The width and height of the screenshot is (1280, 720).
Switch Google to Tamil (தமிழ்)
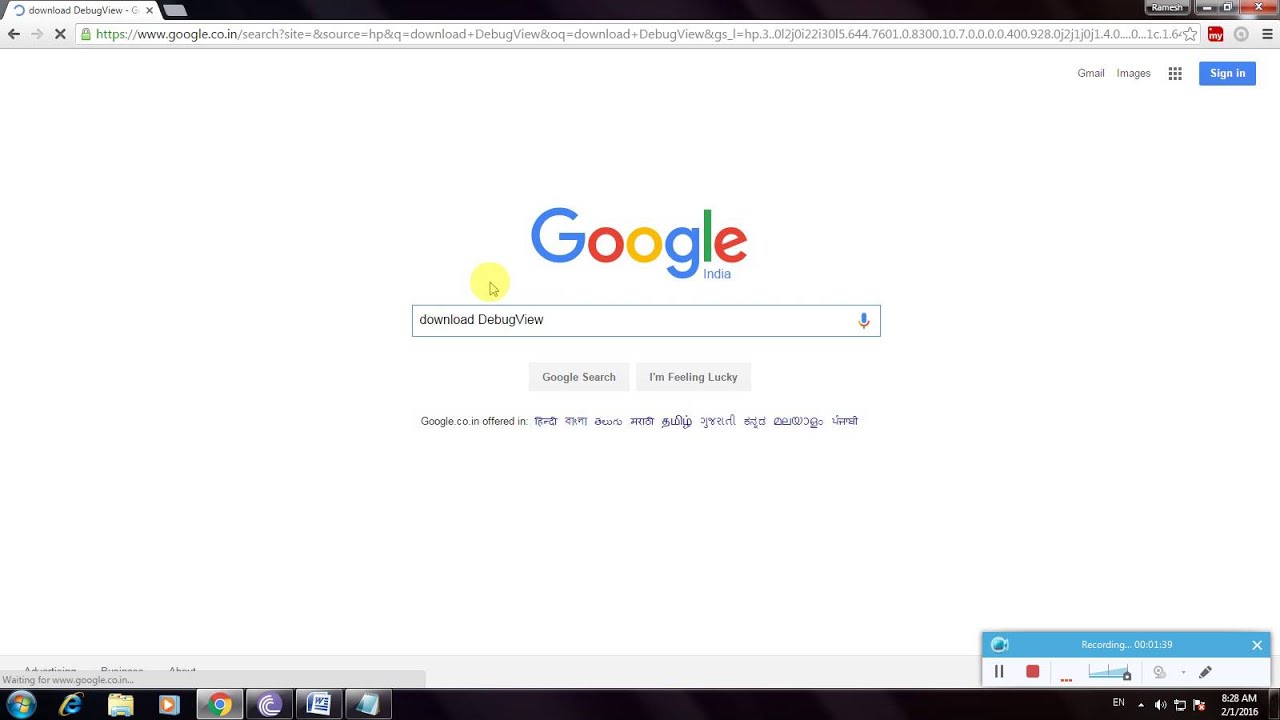tap(676, 421)
